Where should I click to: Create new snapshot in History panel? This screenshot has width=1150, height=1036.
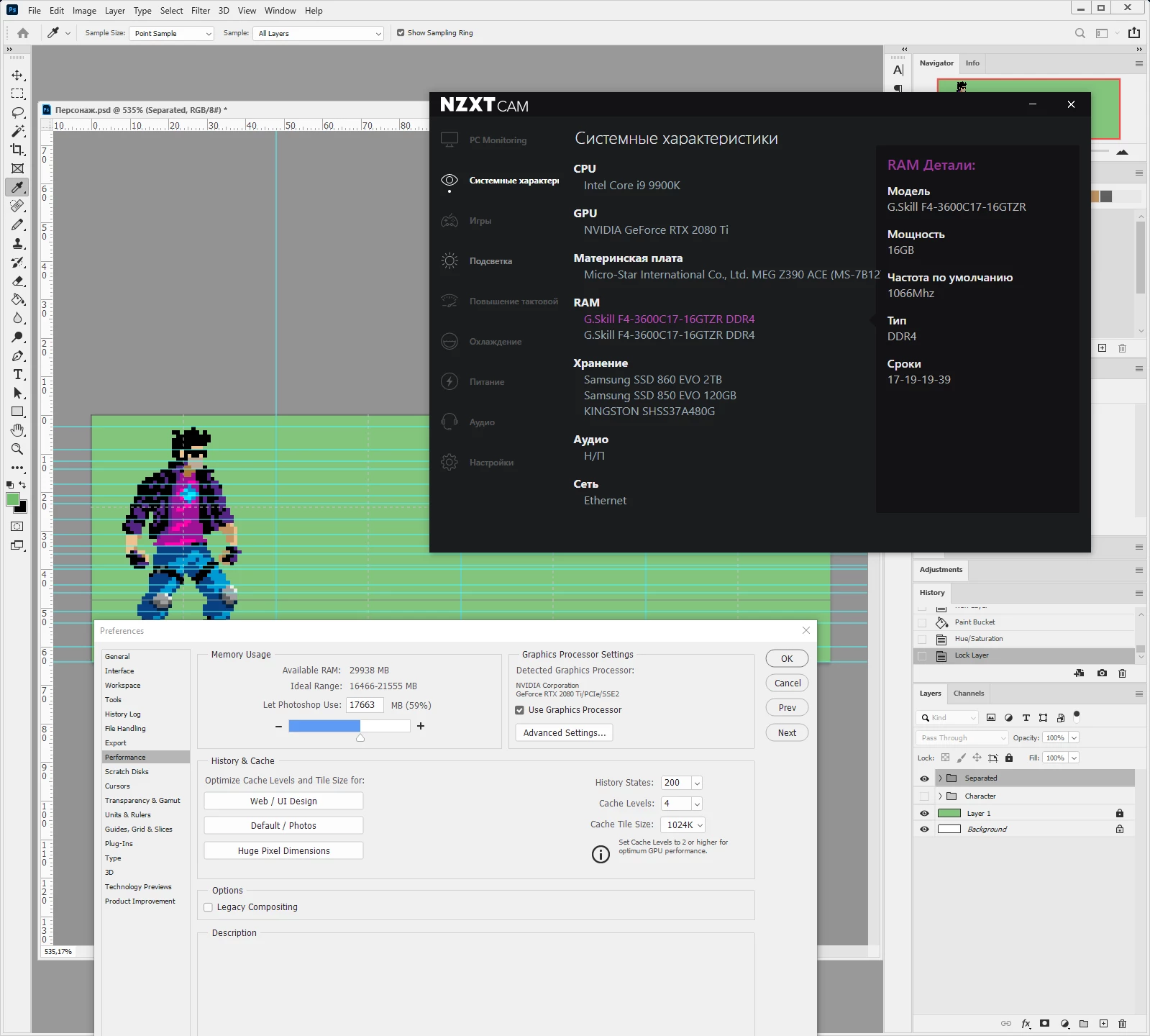click(x=1102, y=673)
